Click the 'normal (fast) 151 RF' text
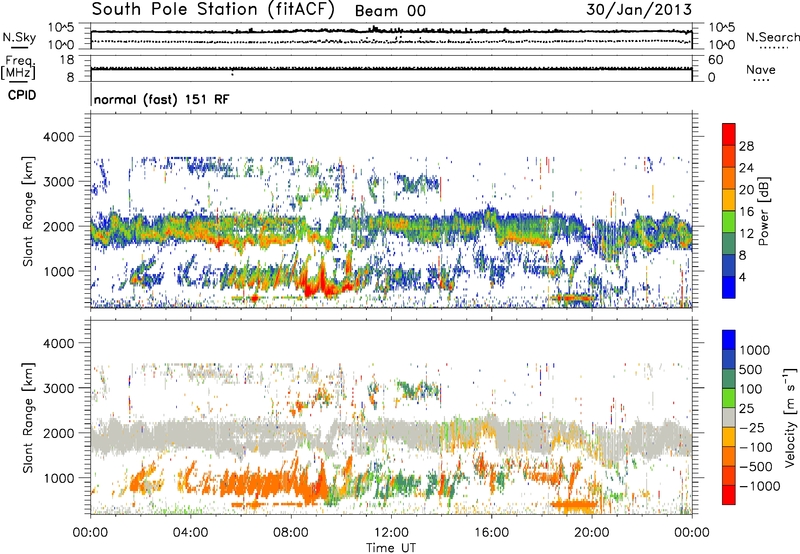800x554 pixels. 161,99
